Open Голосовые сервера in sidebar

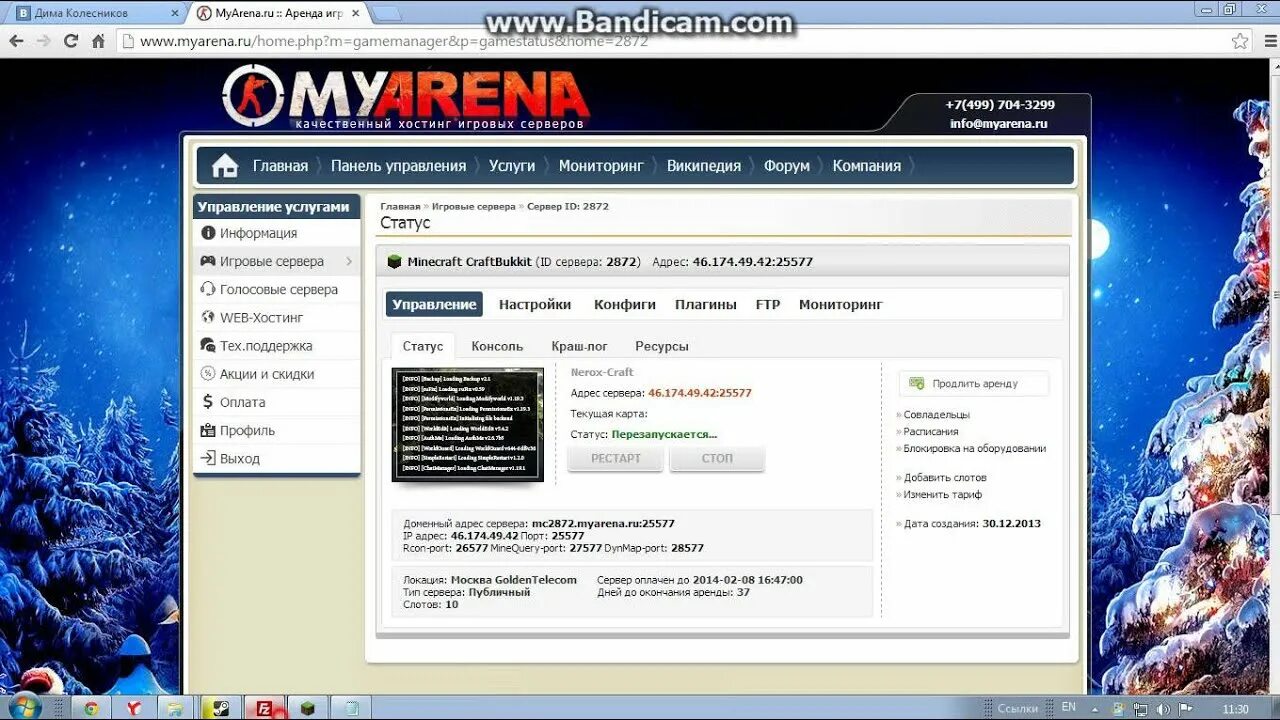(279, 289)
